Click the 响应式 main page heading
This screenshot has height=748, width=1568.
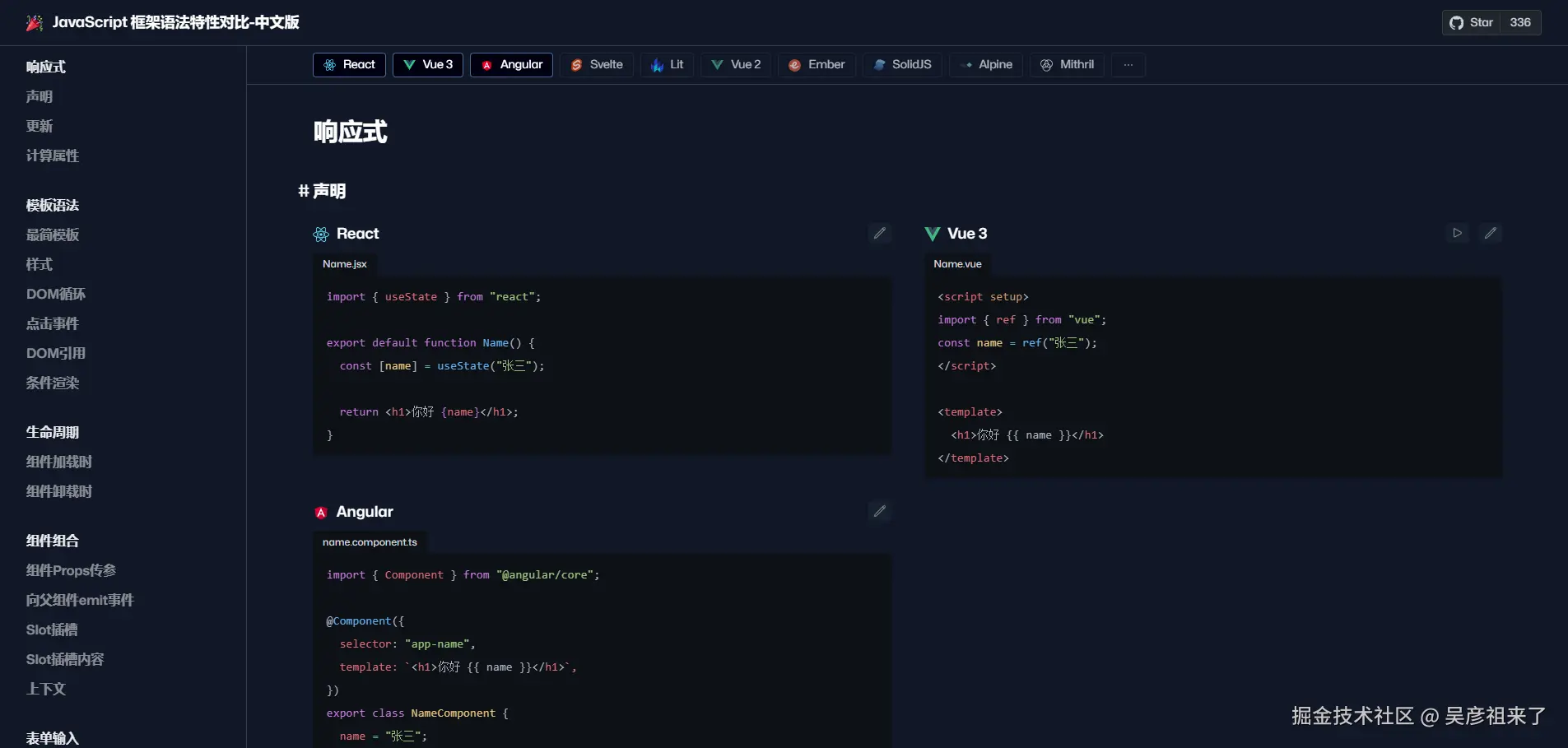351,132
